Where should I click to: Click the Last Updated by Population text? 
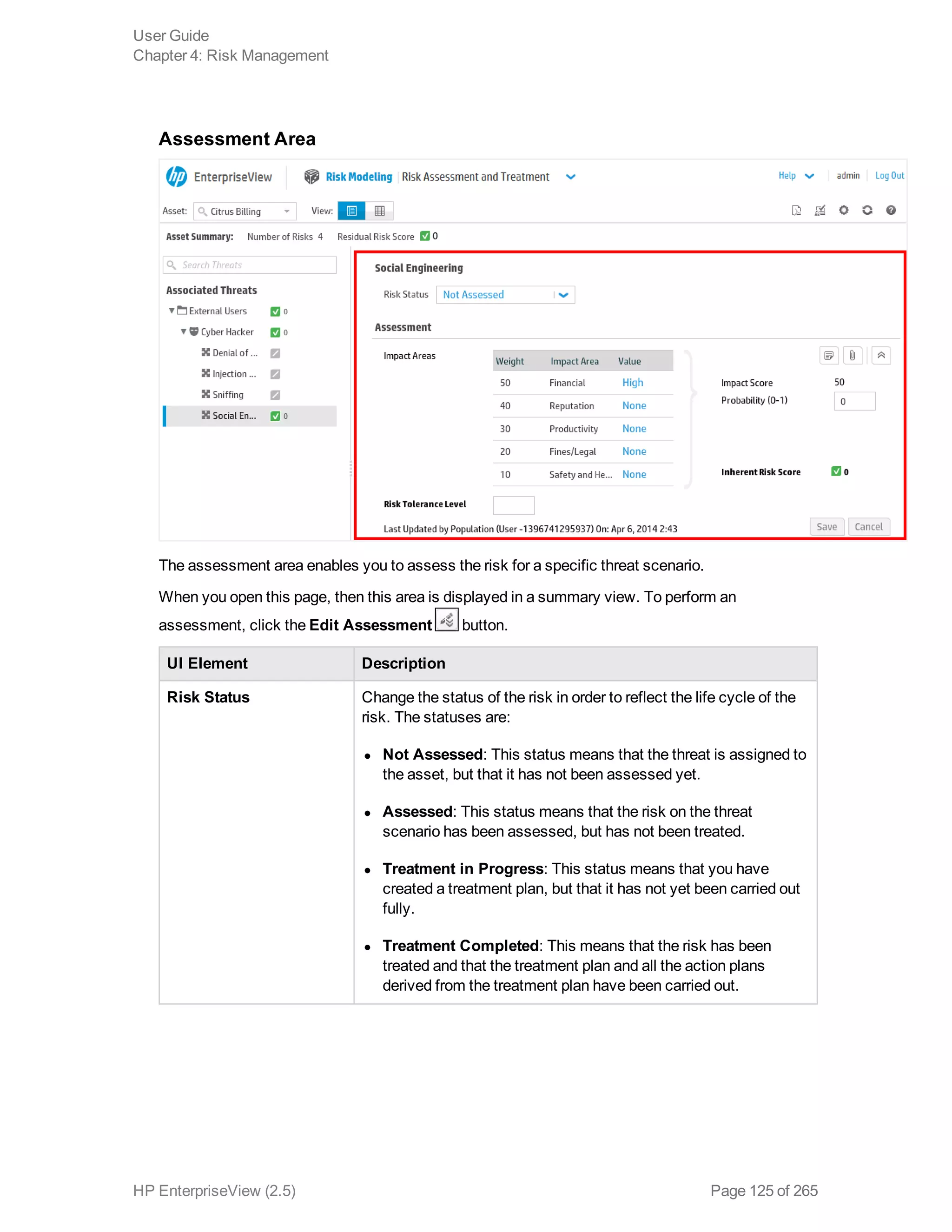coord(530,529)
